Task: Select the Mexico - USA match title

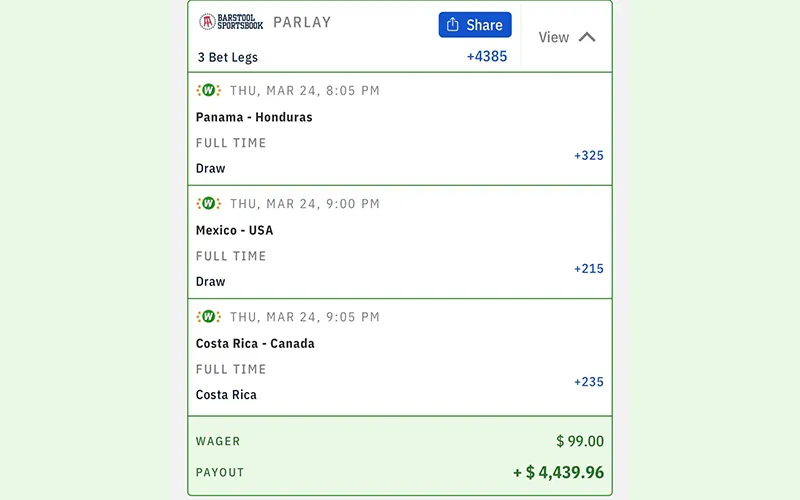Action: tap(234, 230)
